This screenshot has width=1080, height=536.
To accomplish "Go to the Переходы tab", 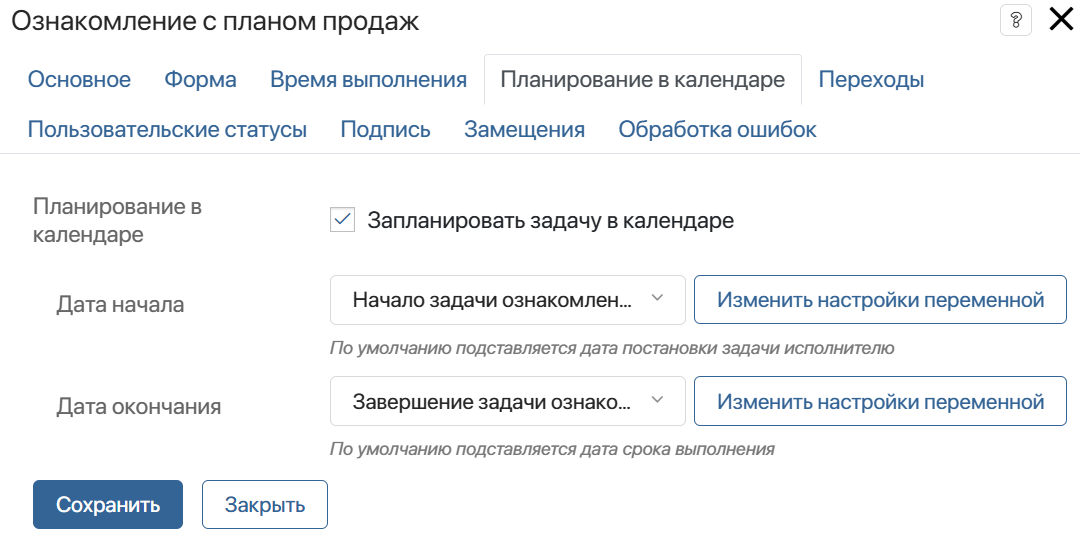I will (871, 79).
